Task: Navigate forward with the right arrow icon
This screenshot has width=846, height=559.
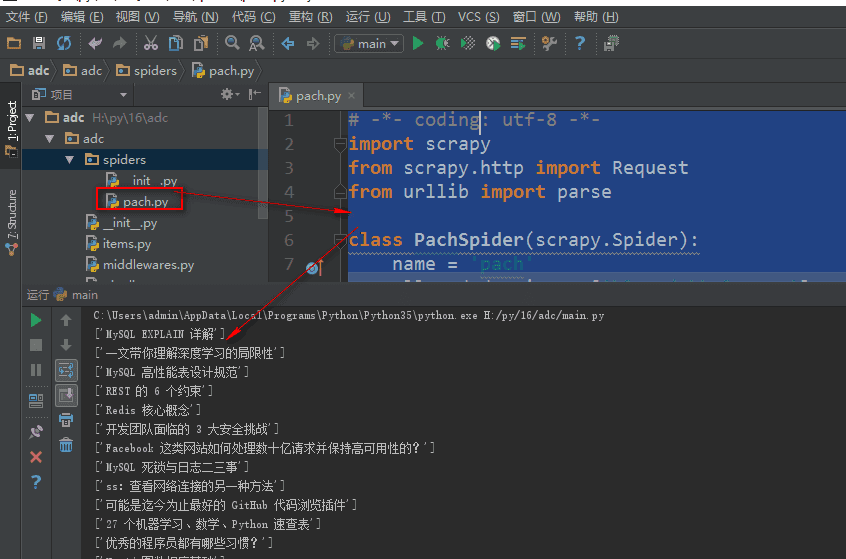Action: (313, 43)
